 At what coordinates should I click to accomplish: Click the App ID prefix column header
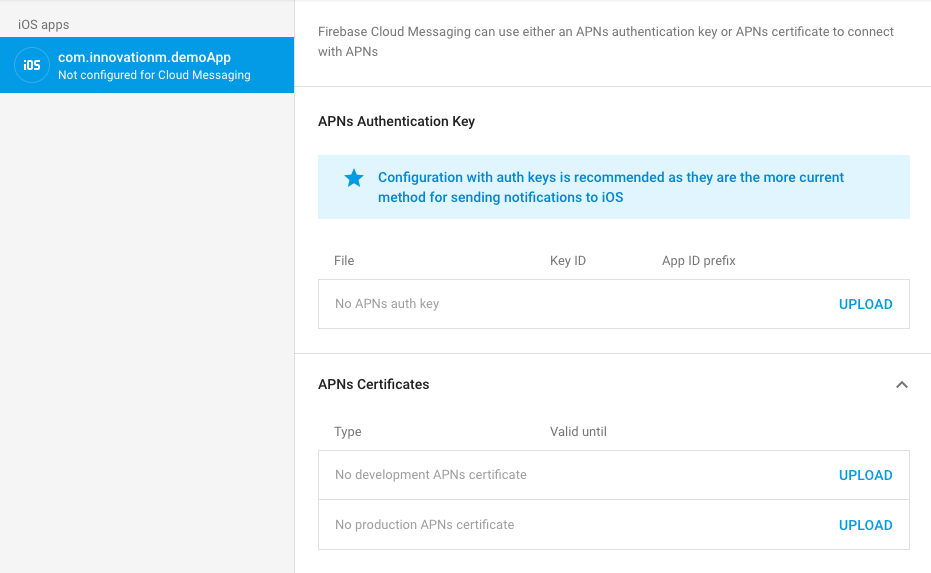click(x=698, y=261)
